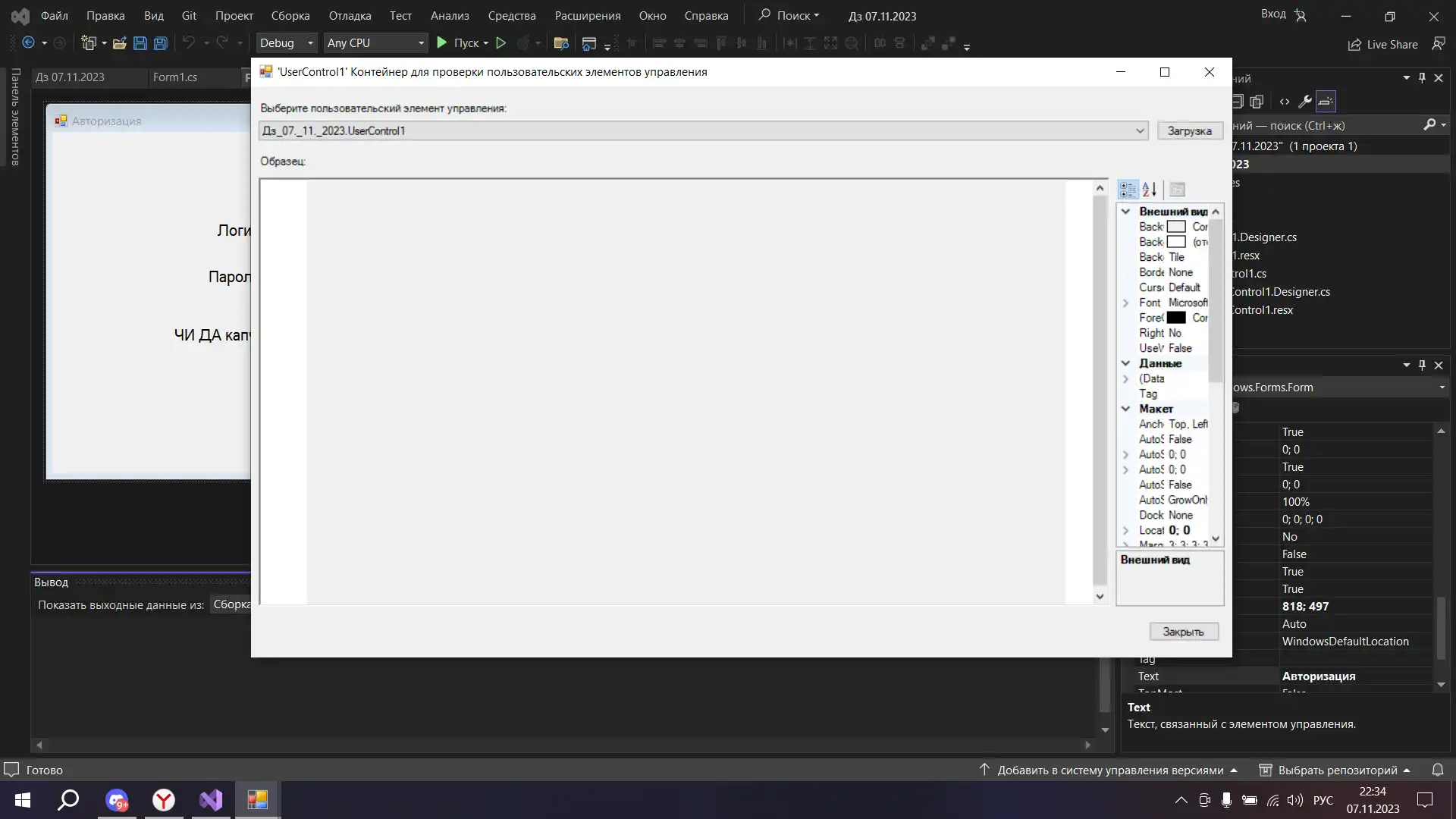
Task: Click the notifications bell in status bar
Action: click(1438, 770)
